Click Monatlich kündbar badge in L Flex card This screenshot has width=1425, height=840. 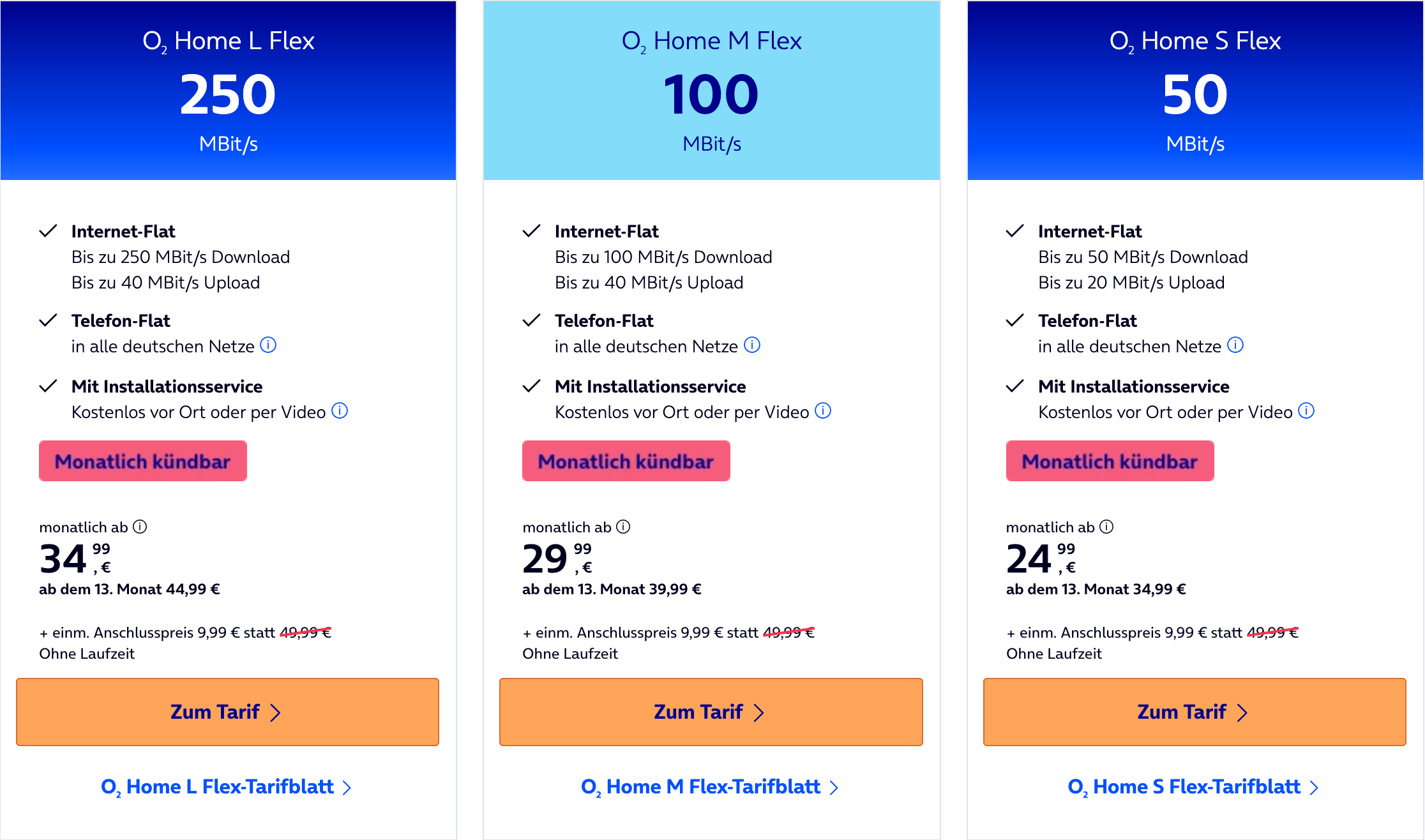(143, 461)
